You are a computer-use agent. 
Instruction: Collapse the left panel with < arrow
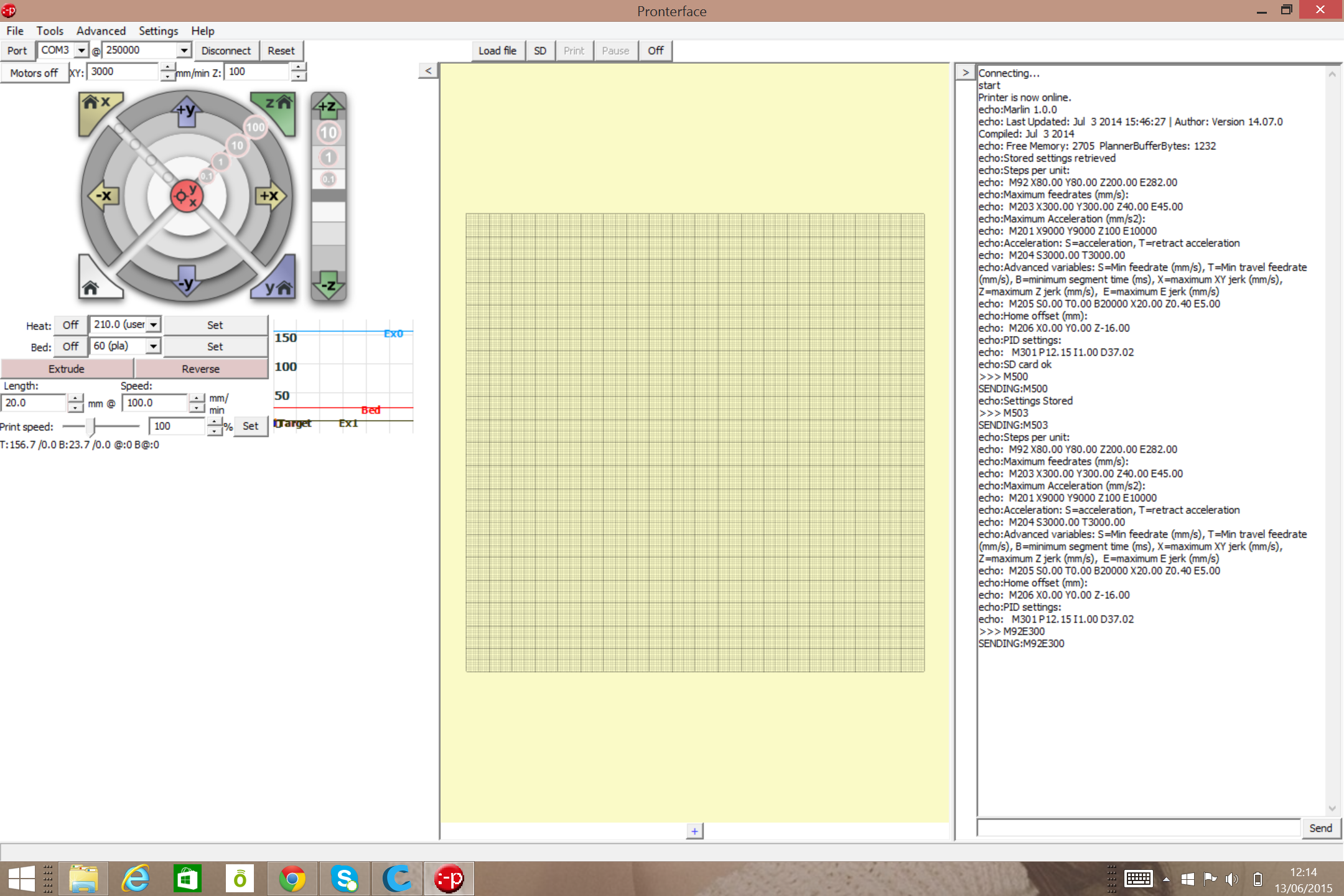[x=428, y=71]
